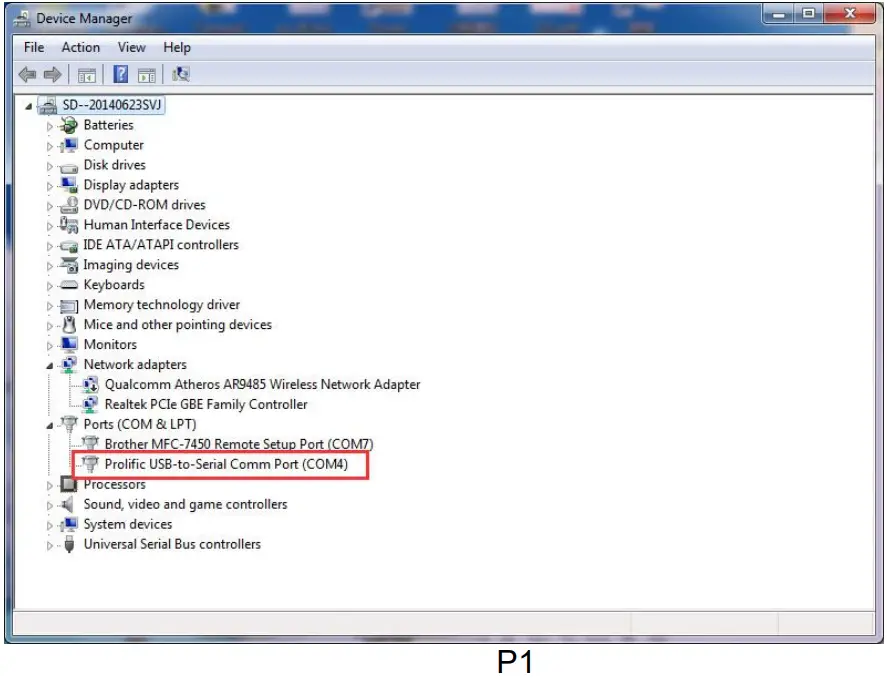
Task: Click the Universal Serial Bus controllers icon
Action: tap(69, 544)
